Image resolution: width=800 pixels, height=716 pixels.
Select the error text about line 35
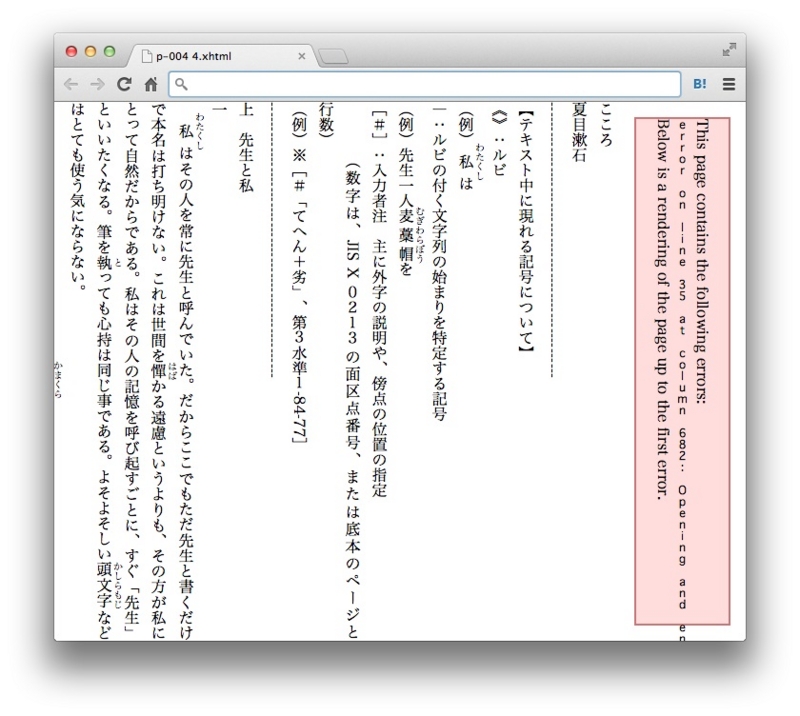pos(680,300)
